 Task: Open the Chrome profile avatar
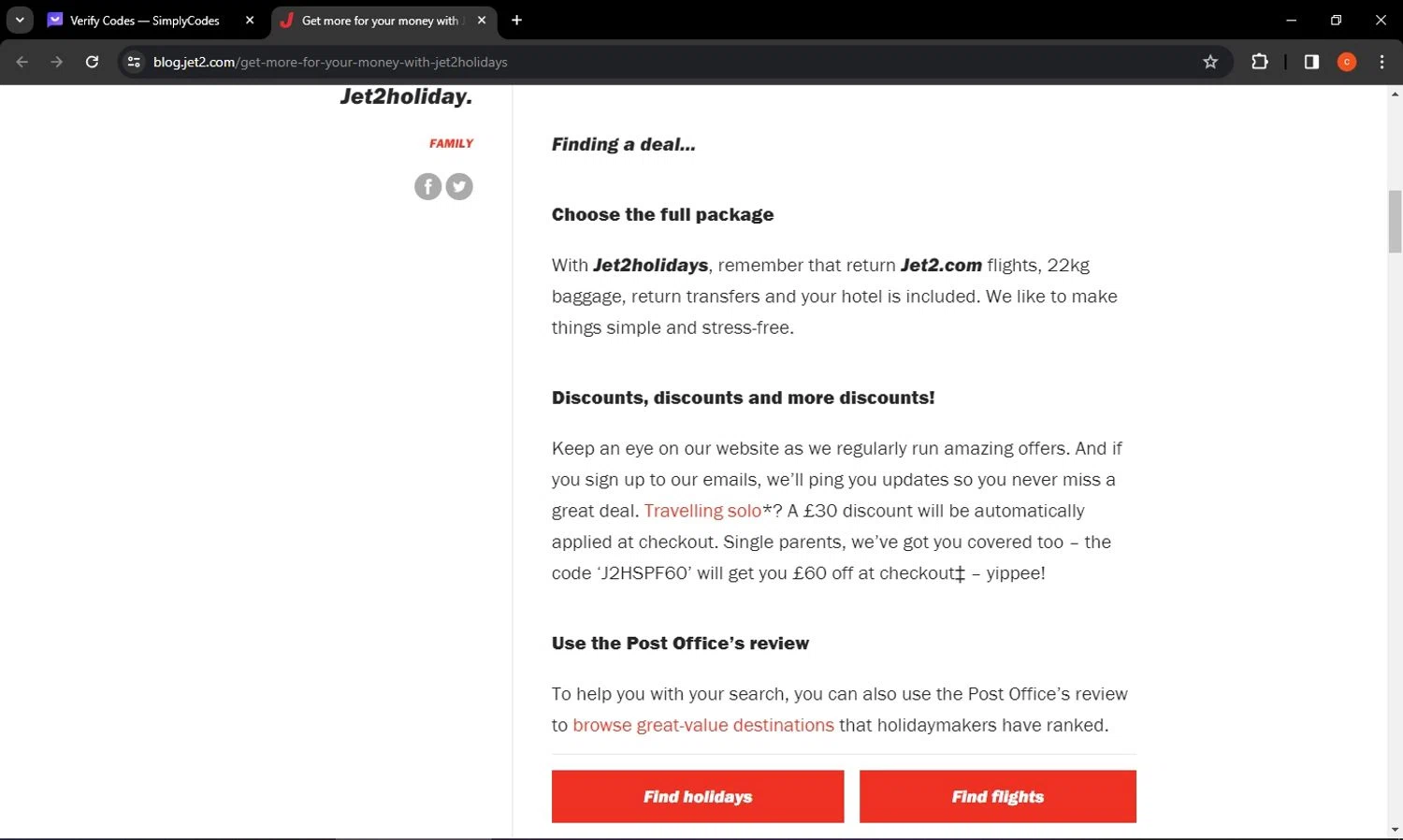coord(1347,62)
